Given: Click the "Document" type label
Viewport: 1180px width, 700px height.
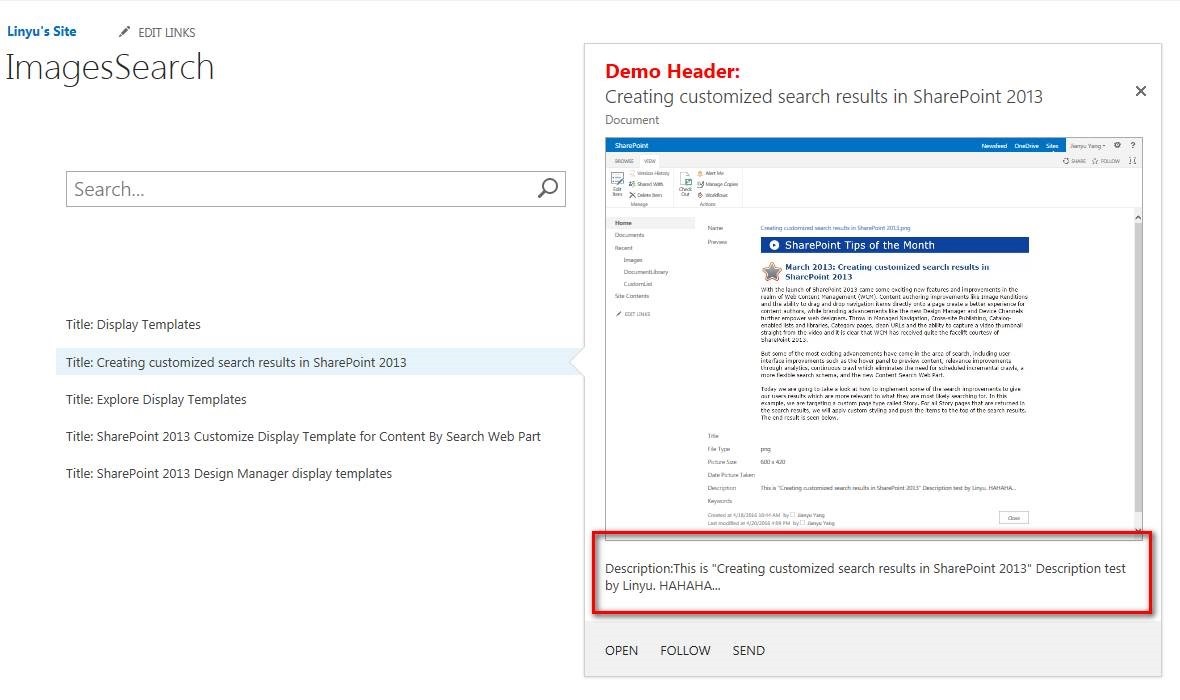Looking at the screenshot, I should (x=632, y=120).
